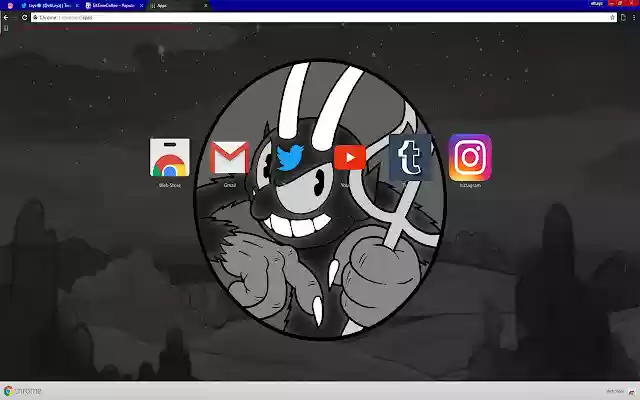Screen dimensions: 640x400
Task: Open the Chrome three-dot menu
Action: (x=634, y=18)
